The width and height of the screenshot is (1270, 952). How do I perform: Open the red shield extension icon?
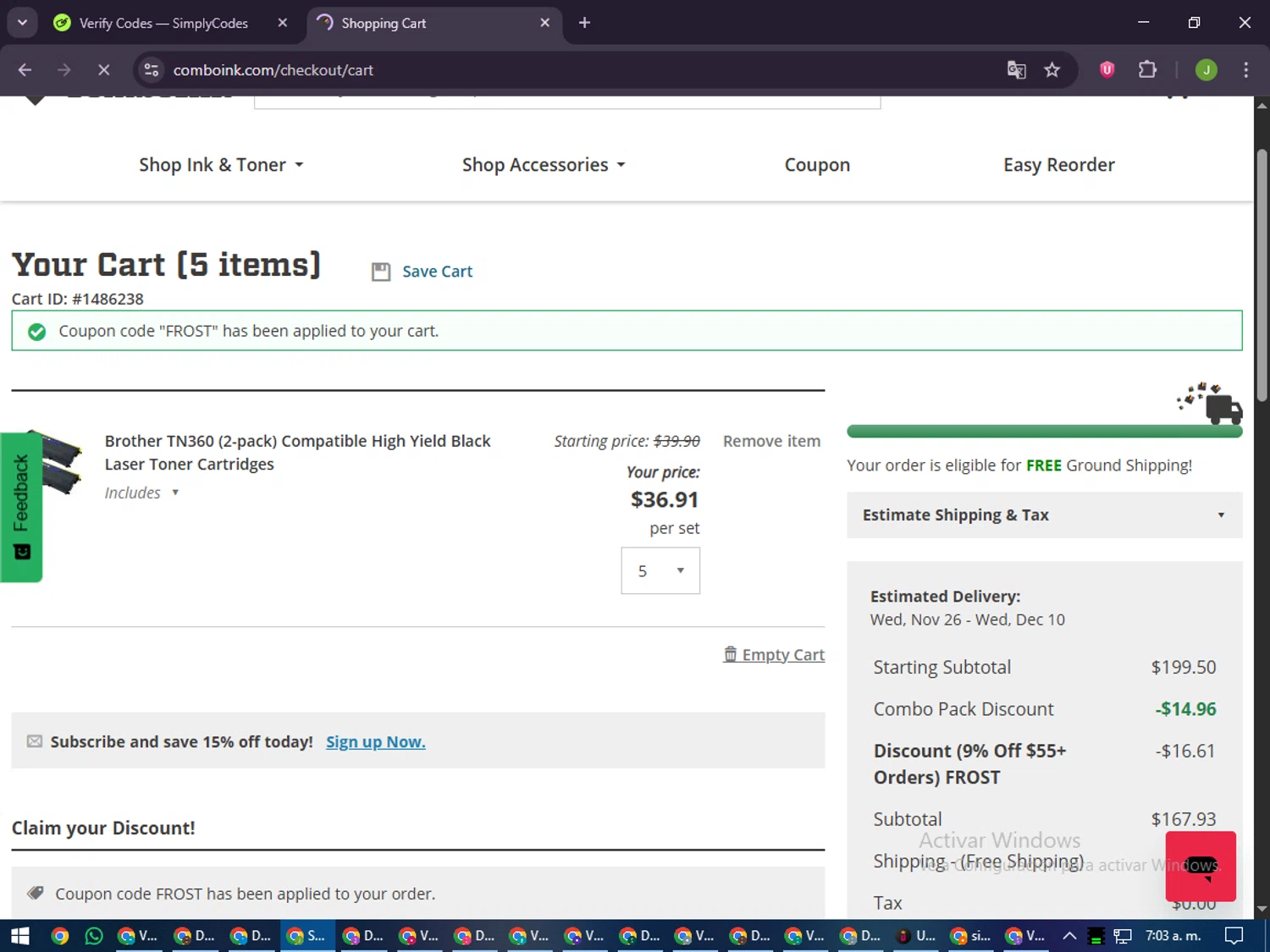tap(1107, 69)
